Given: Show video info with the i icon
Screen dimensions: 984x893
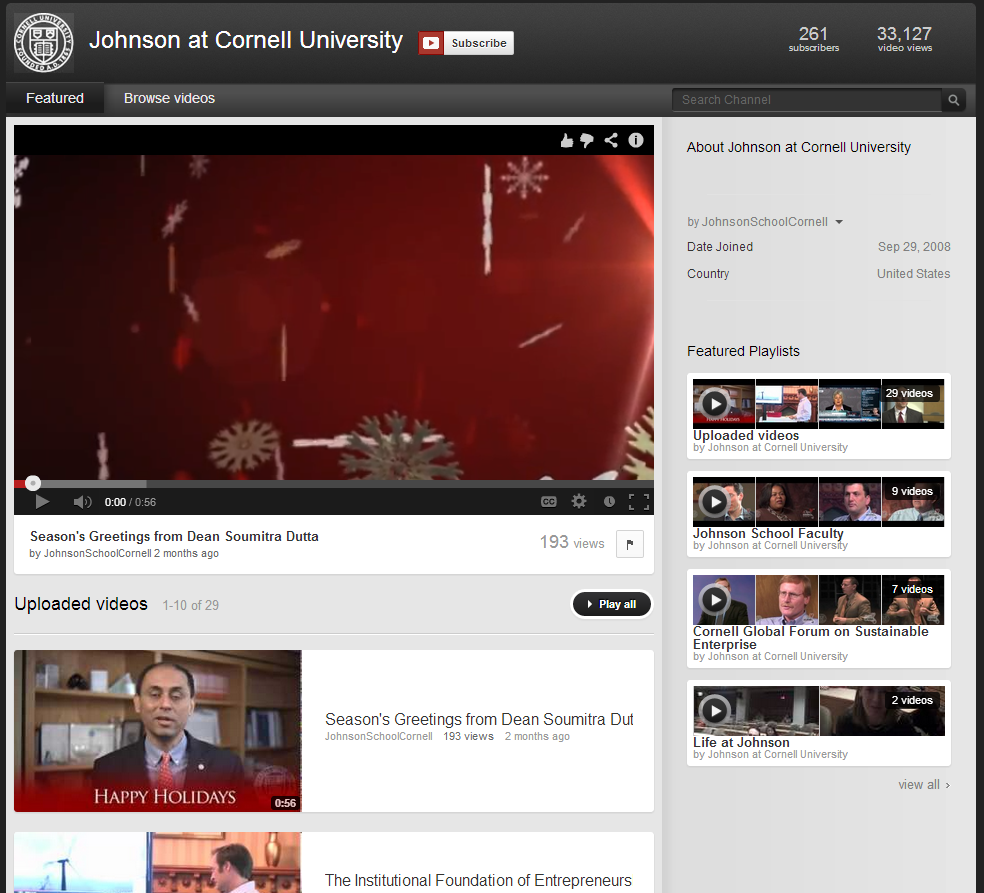Looking at the screenshot, I should point(636,140).
